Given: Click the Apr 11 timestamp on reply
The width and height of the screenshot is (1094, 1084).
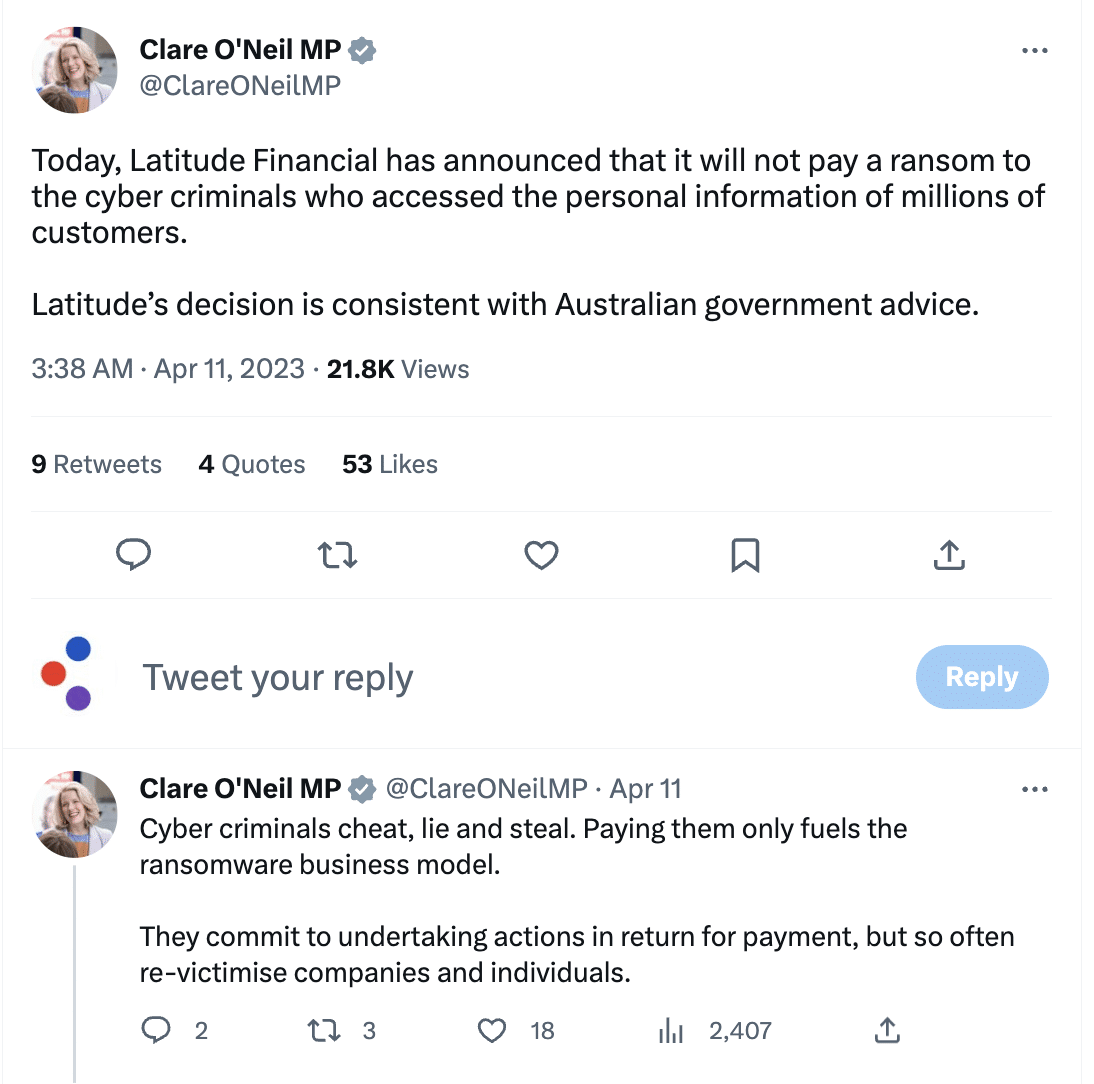Looking at the screenshot, I should (x=645, y=789).
